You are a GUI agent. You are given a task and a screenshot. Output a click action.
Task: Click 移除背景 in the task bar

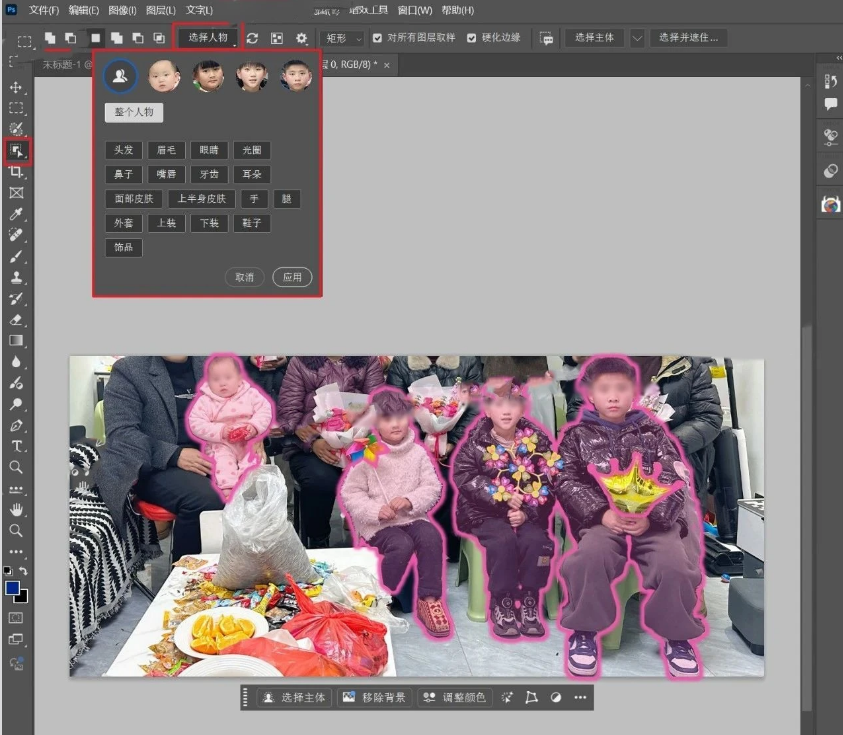tap(376, 697)
